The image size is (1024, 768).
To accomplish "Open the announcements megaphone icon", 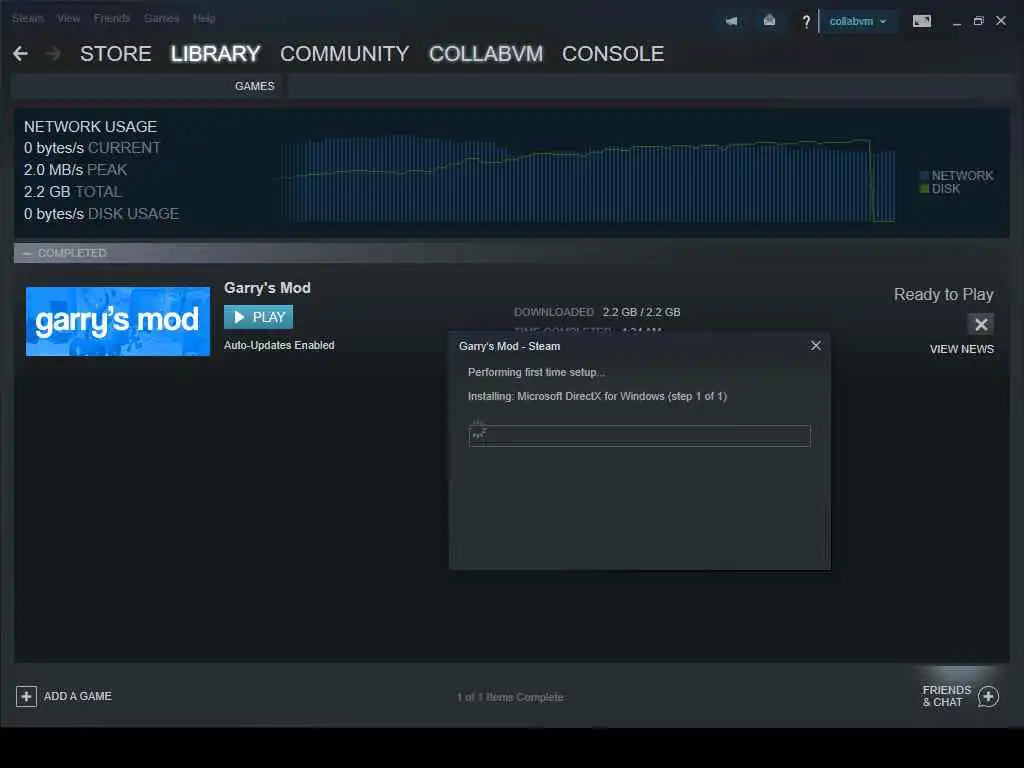I will (731, 22).
